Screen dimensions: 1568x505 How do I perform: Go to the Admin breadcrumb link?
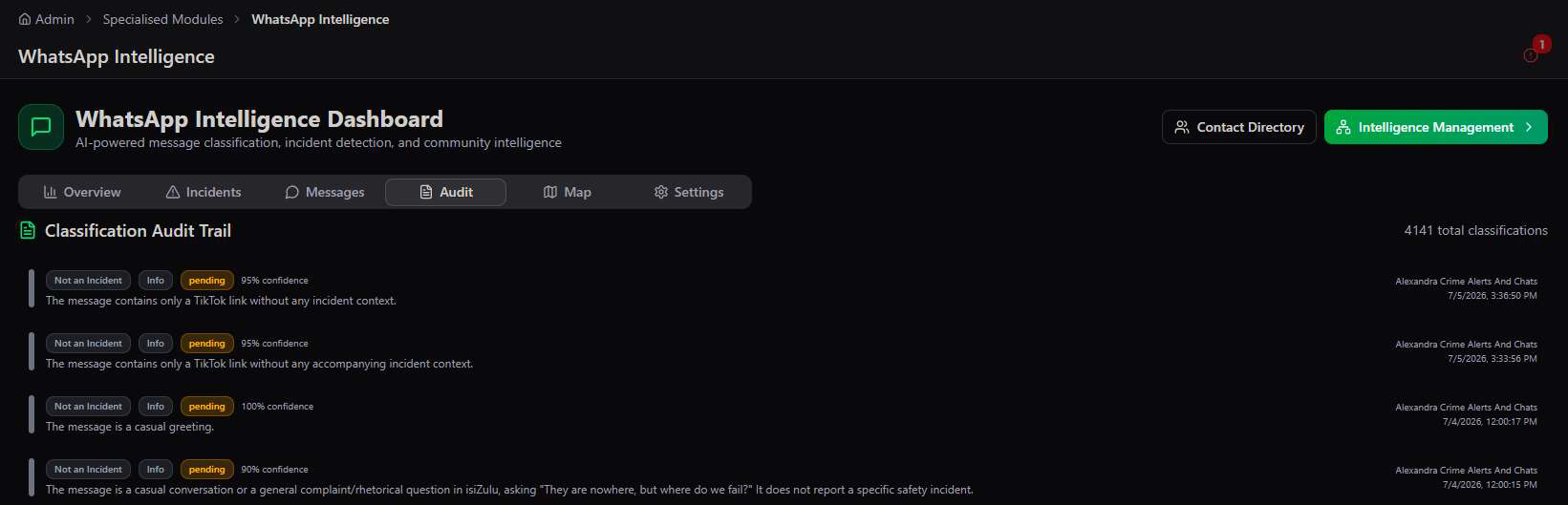[54, 19]
